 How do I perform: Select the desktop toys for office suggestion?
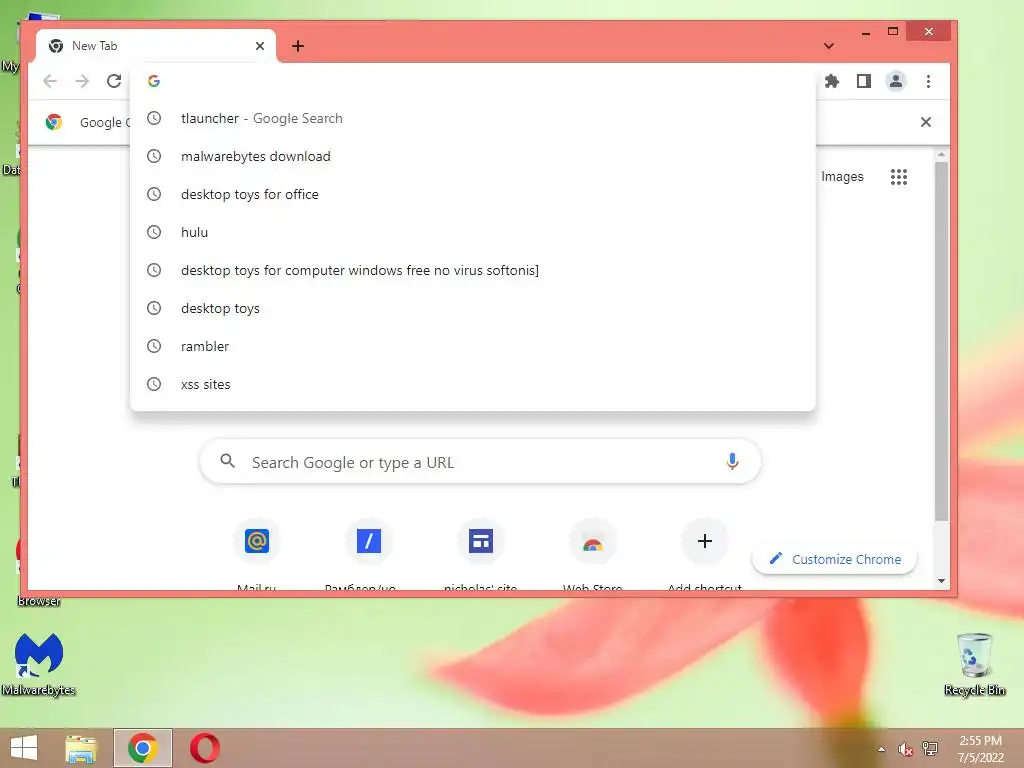point(473,194)
